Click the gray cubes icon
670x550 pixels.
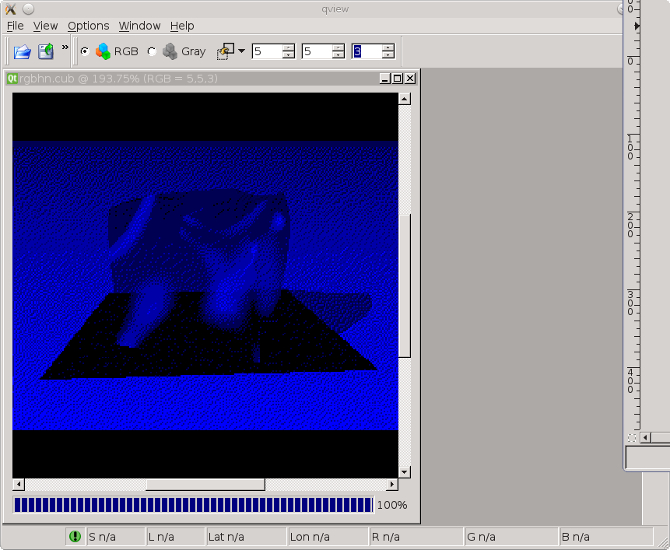[170, 51]
